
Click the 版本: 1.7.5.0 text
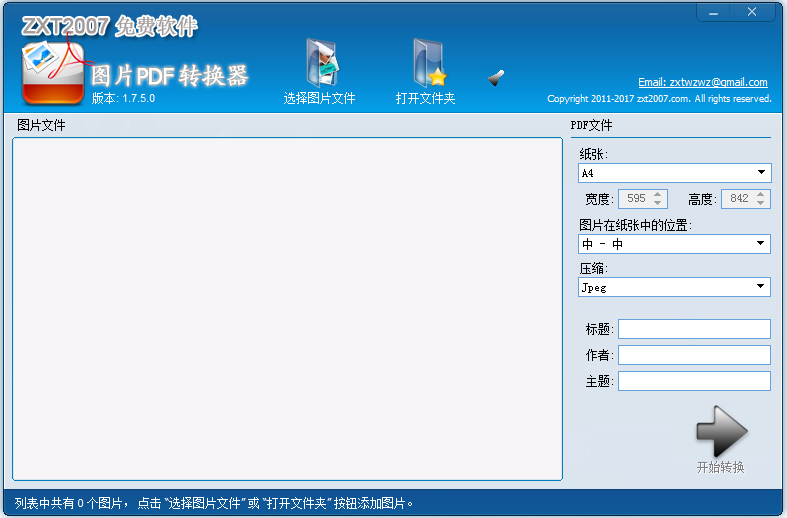123,98
